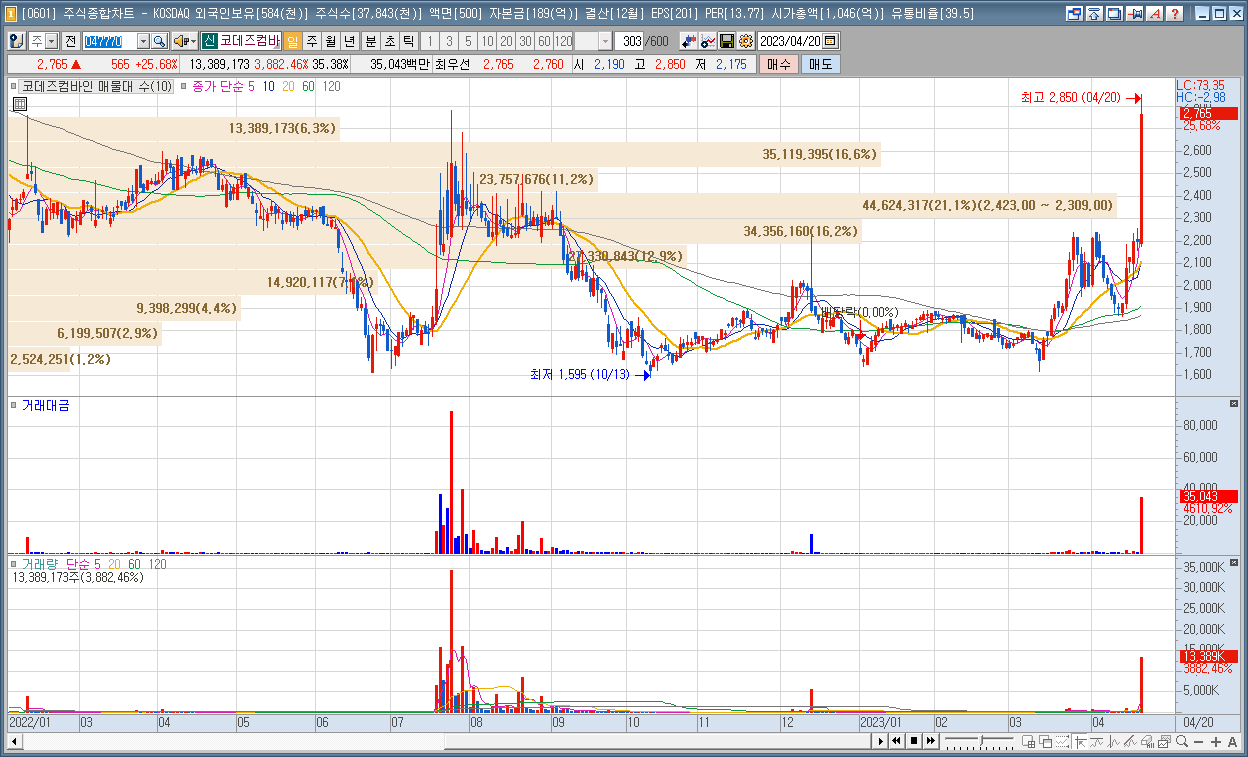Click the grid table icon at chart top-left
Viewport: 1248px width, 757px height.
point(20,104)
